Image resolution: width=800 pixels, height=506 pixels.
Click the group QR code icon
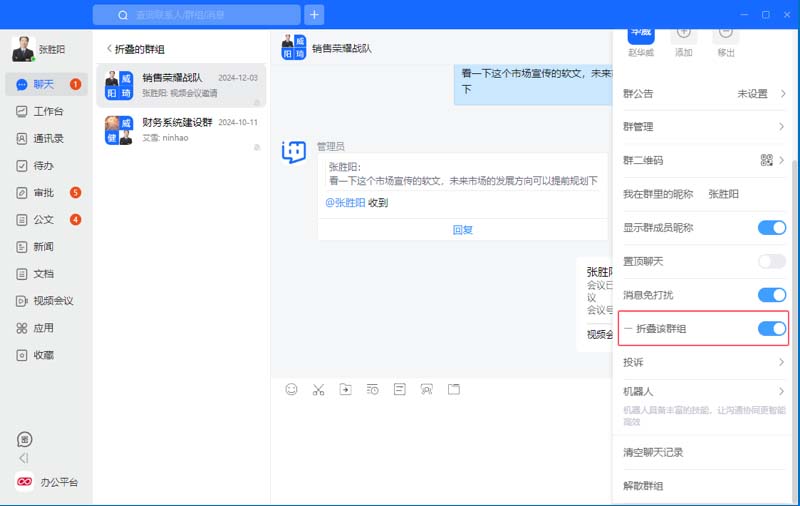767,160
